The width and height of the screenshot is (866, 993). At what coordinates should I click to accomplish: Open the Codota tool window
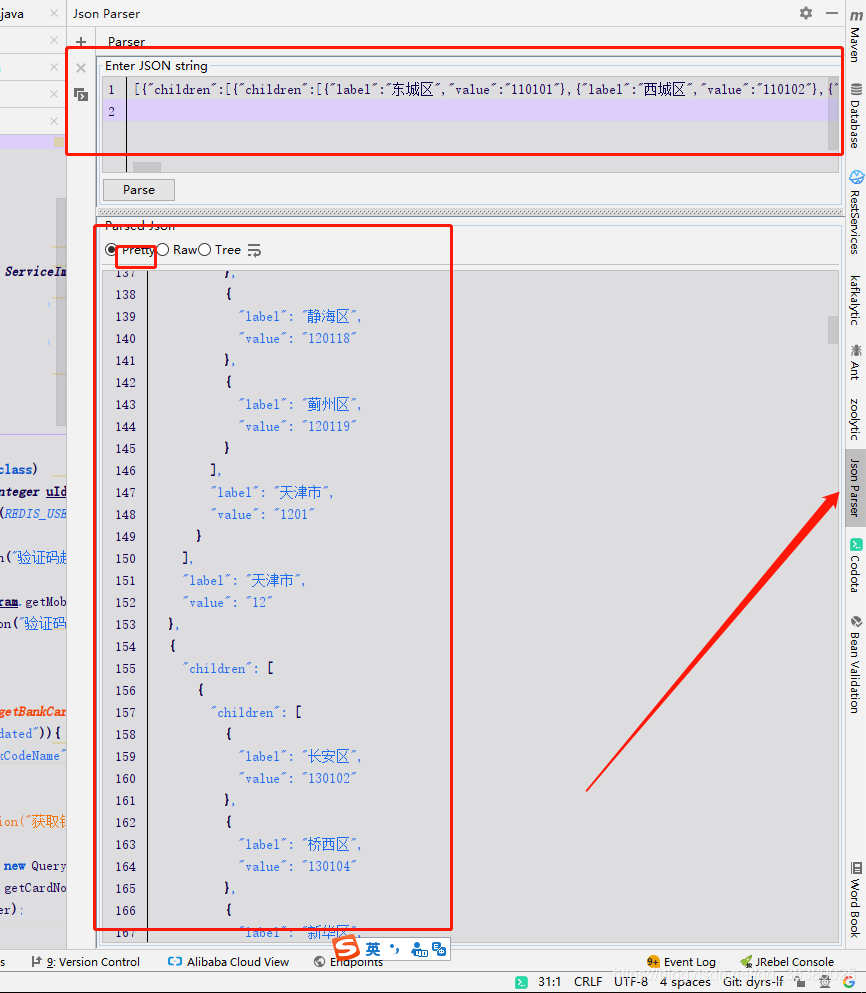click(856, 566)
